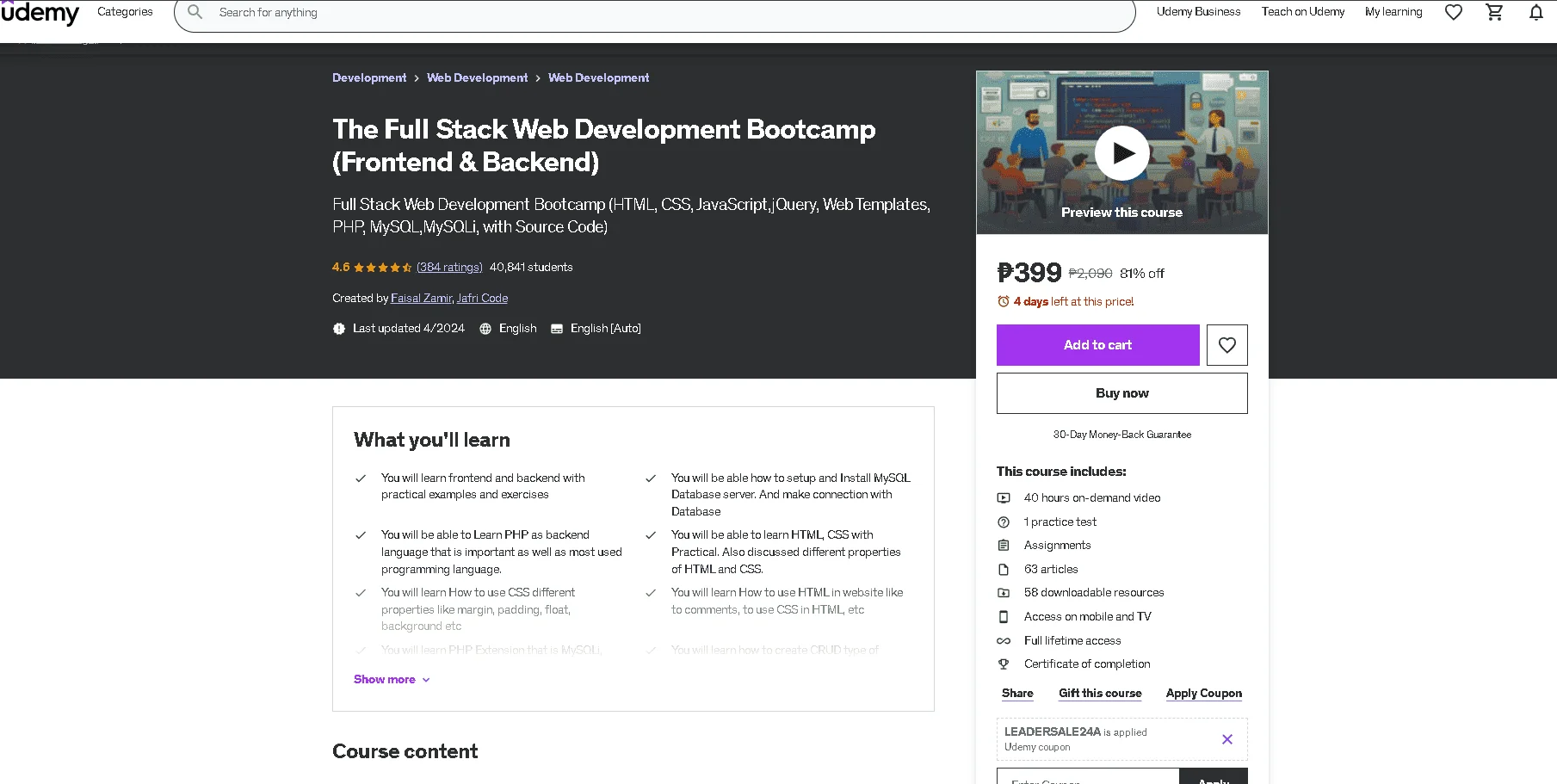Screen dimensions: 1557x784
Task: View the 384 ratings link
Action: coord(449,268)
